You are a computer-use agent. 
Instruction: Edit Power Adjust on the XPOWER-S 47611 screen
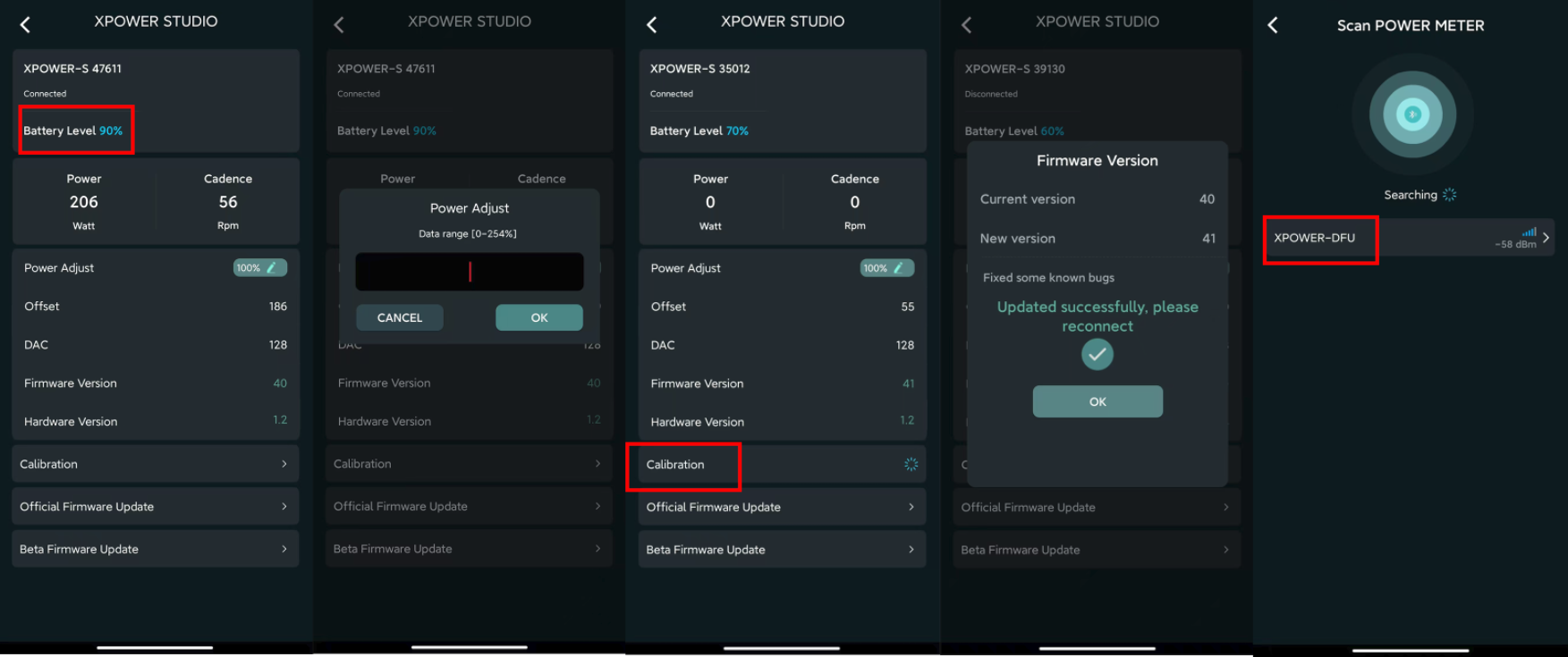coord(260,268)
